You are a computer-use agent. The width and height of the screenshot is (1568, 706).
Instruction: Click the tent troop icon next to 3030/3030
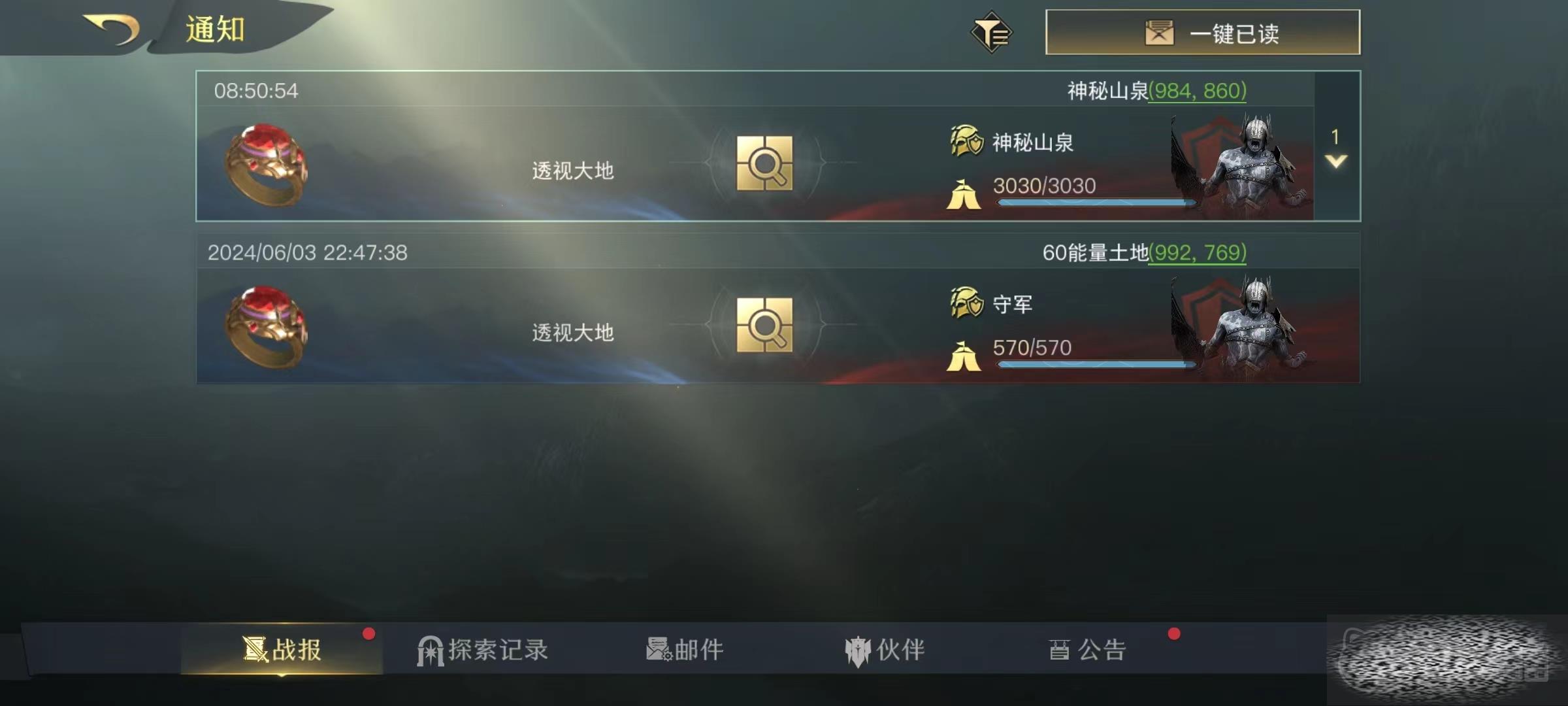tap(964, 194)
